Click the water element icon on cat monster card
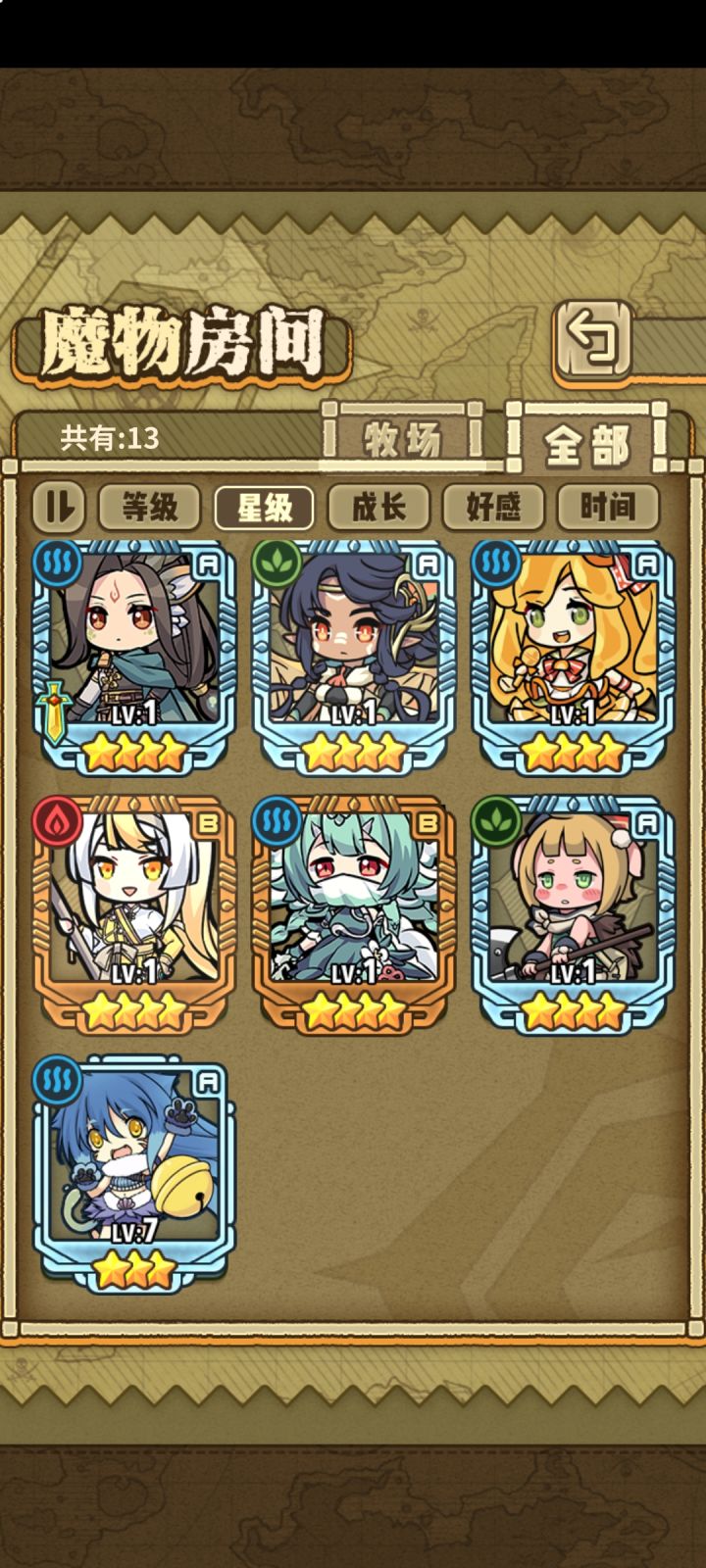 (x=57, y=1080)
